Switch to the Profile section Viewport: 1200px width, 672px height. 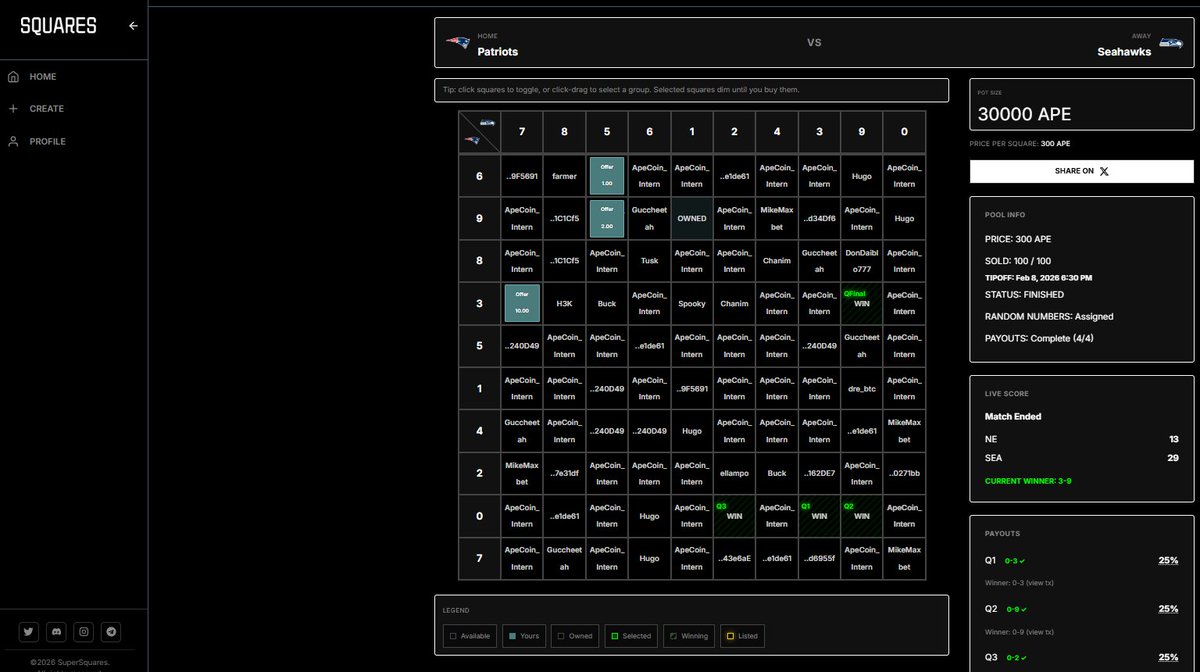pos(40,141)
